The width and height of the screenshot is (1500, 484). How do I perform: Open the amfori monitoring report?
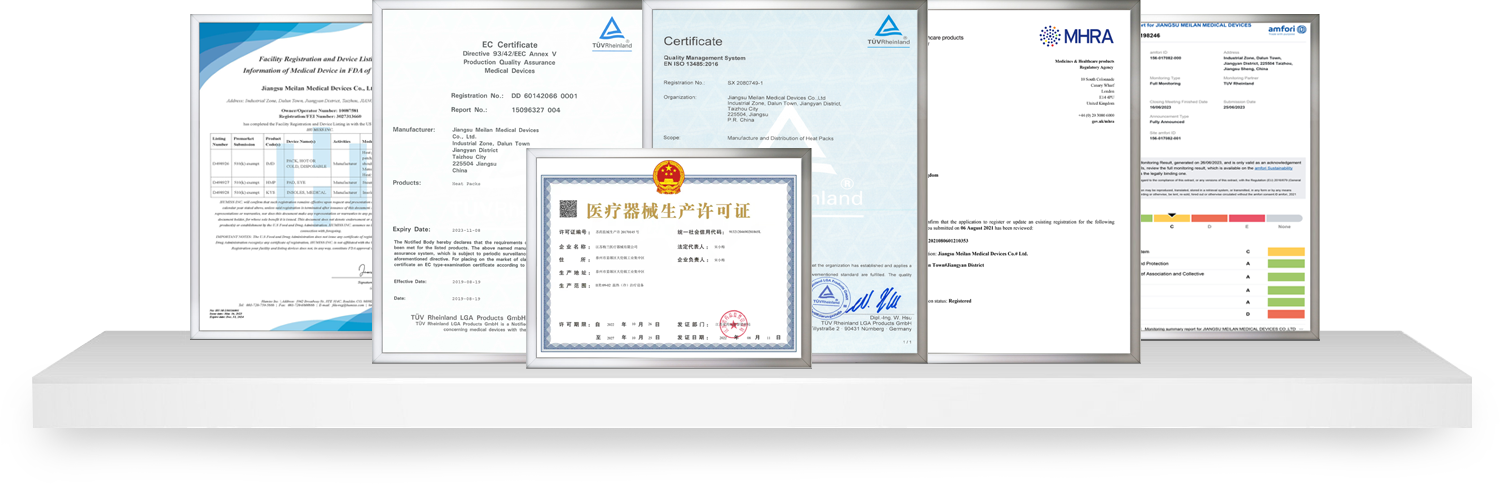pyautogui.click(x=1230, y=177)
